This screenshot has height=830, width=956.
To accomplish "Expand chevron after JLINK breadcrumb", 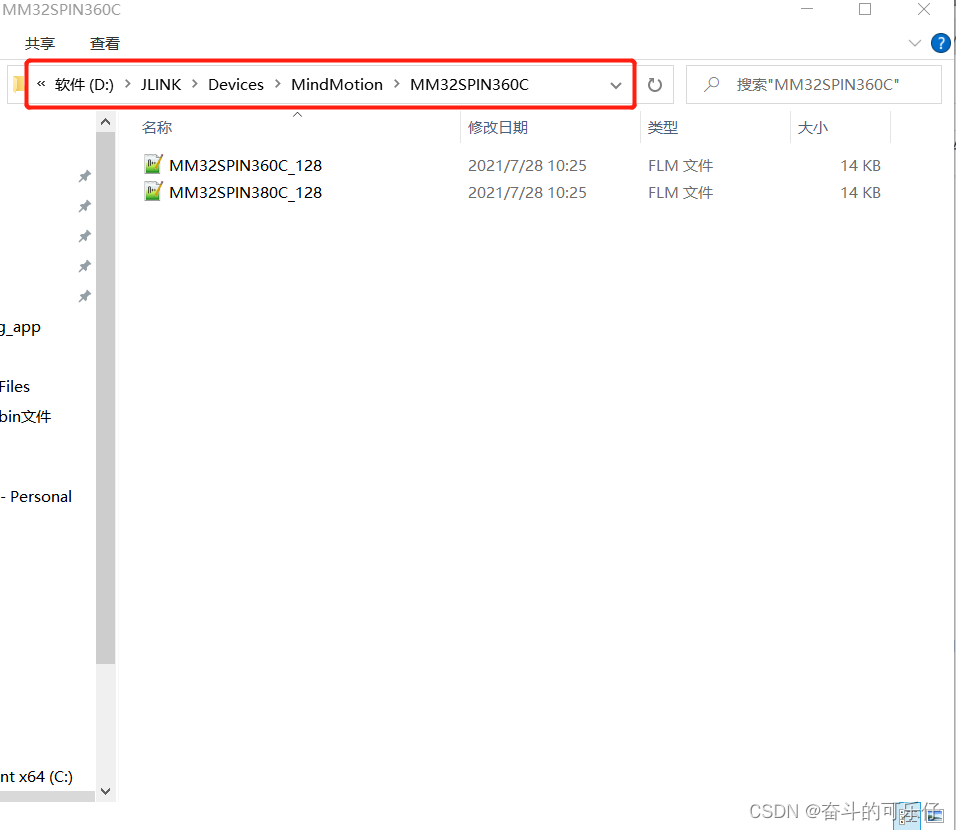I will click(195, 84).
